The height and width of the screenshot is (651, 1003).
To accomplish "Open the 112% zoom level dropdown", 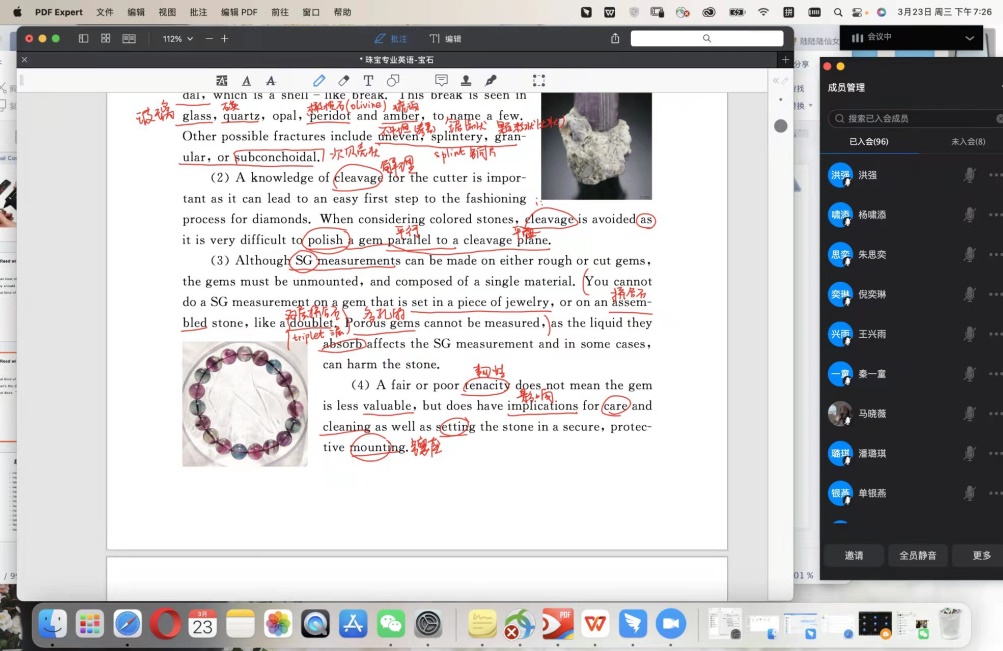I will pyautogui.click(x=178, y=38).
